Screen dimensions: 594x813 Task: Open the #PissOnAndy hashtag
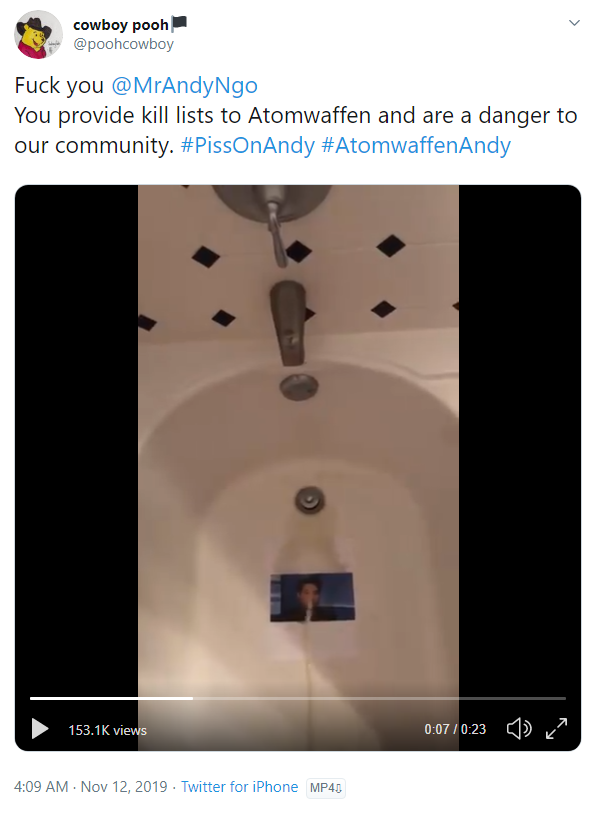pos(247,145)
